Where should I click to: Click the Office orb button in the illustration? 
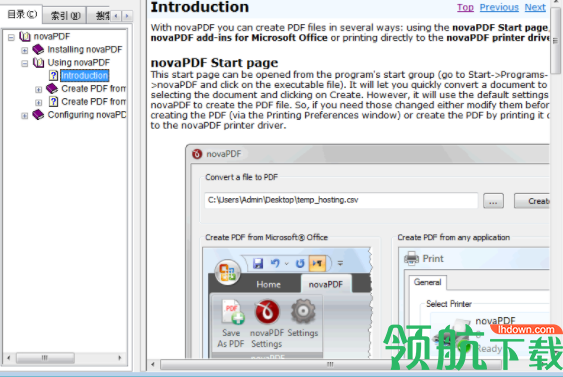pos(227,272)
